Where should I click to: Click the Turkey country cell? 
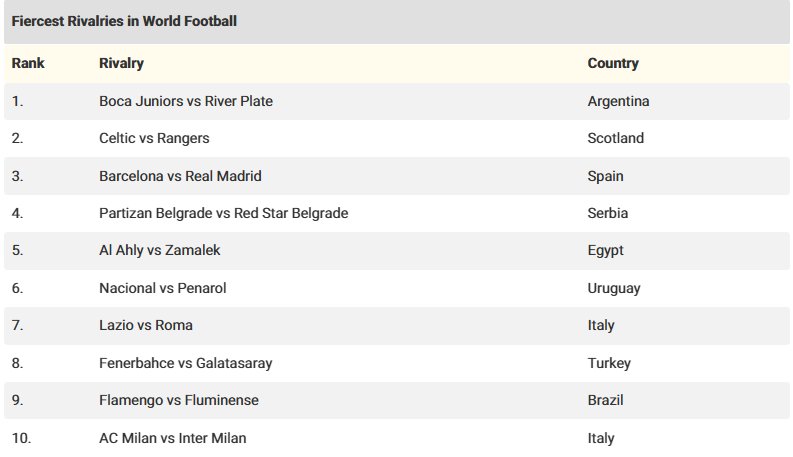[x=608, y=363]
